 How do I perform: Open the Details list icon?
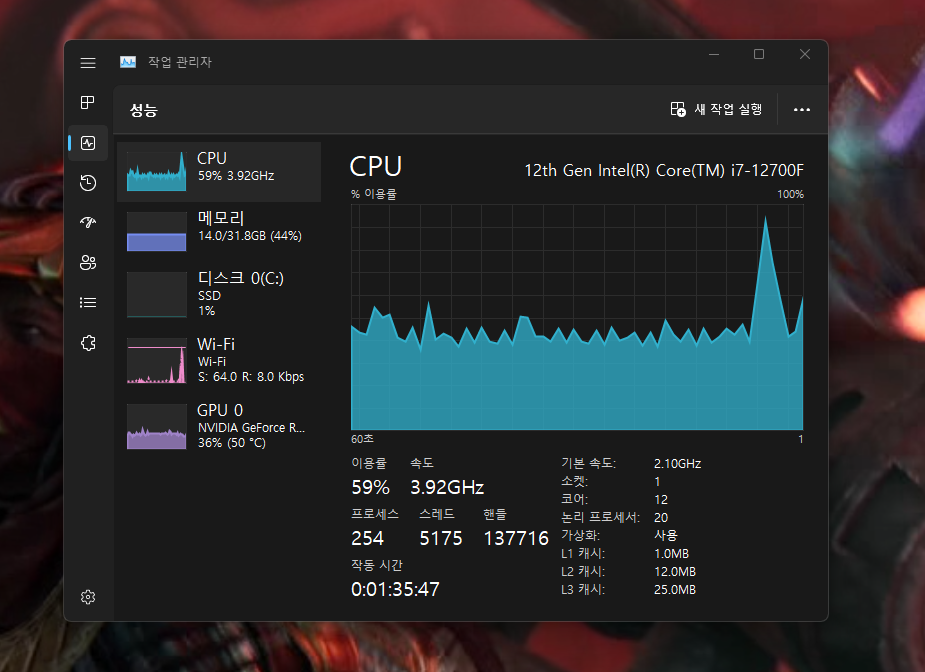[88, 303]
